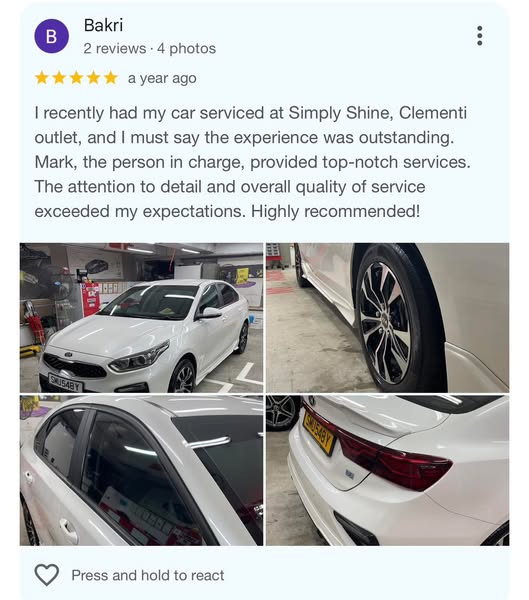Screen dimensions: 529x600
Task: Open reviewer name Bakri
Action: click(103, 26)
